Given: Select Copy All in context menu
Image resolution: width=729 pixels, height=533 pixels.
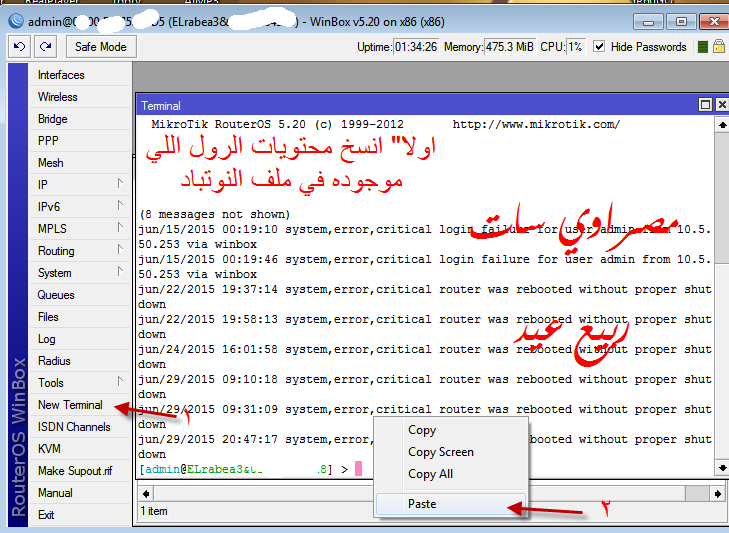Looking at the screenshot, I should tap(451, 474).
